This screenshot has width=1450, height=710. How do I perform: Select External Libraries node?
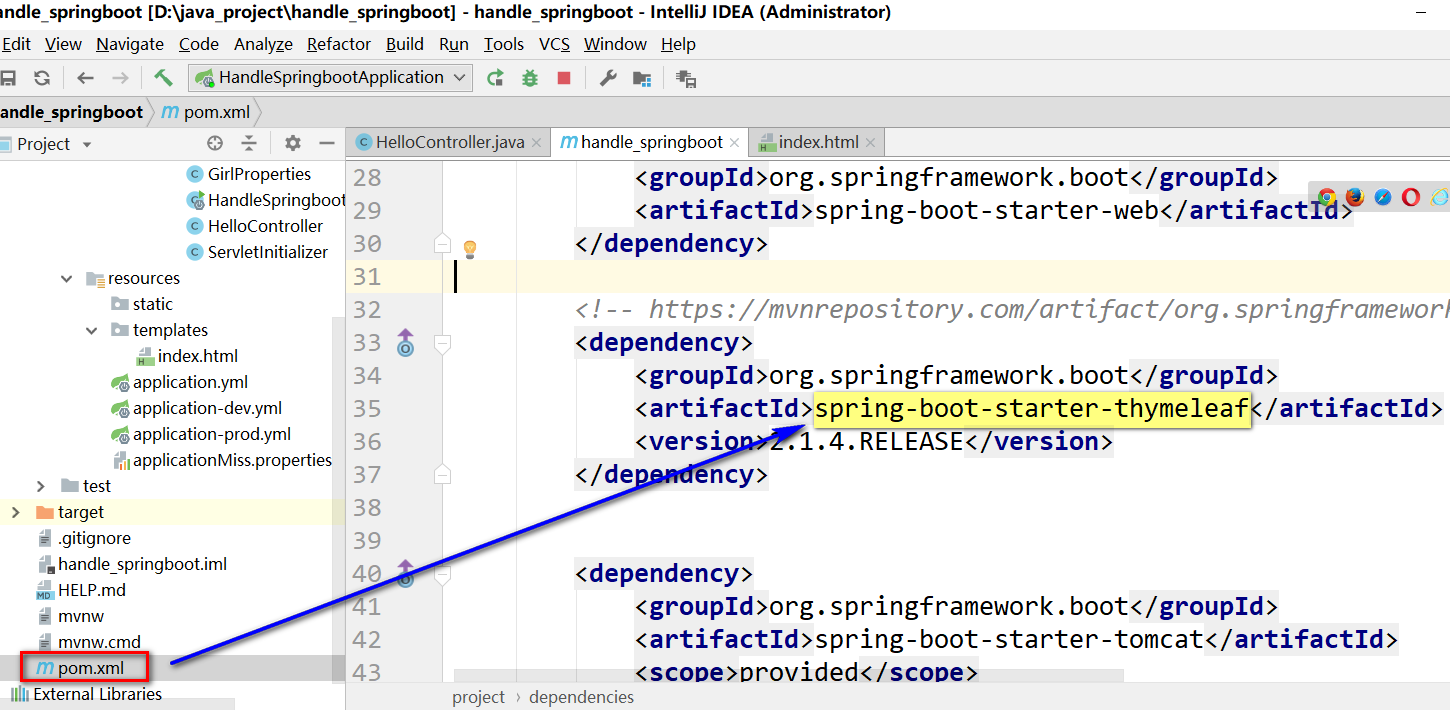[x=86, y=694]
